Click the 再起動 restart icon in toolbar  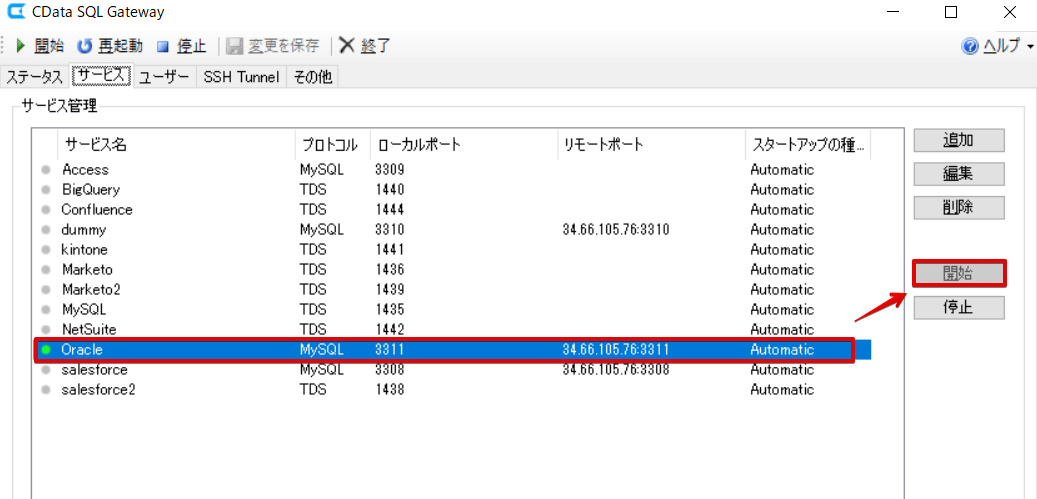(x=85, y=46)
